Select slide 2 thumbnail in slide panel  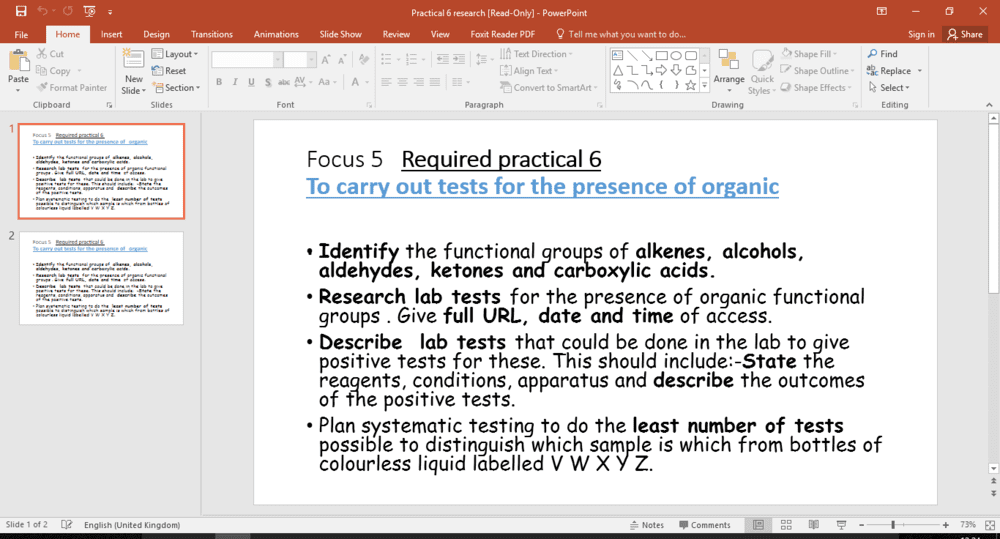(101, 277)
